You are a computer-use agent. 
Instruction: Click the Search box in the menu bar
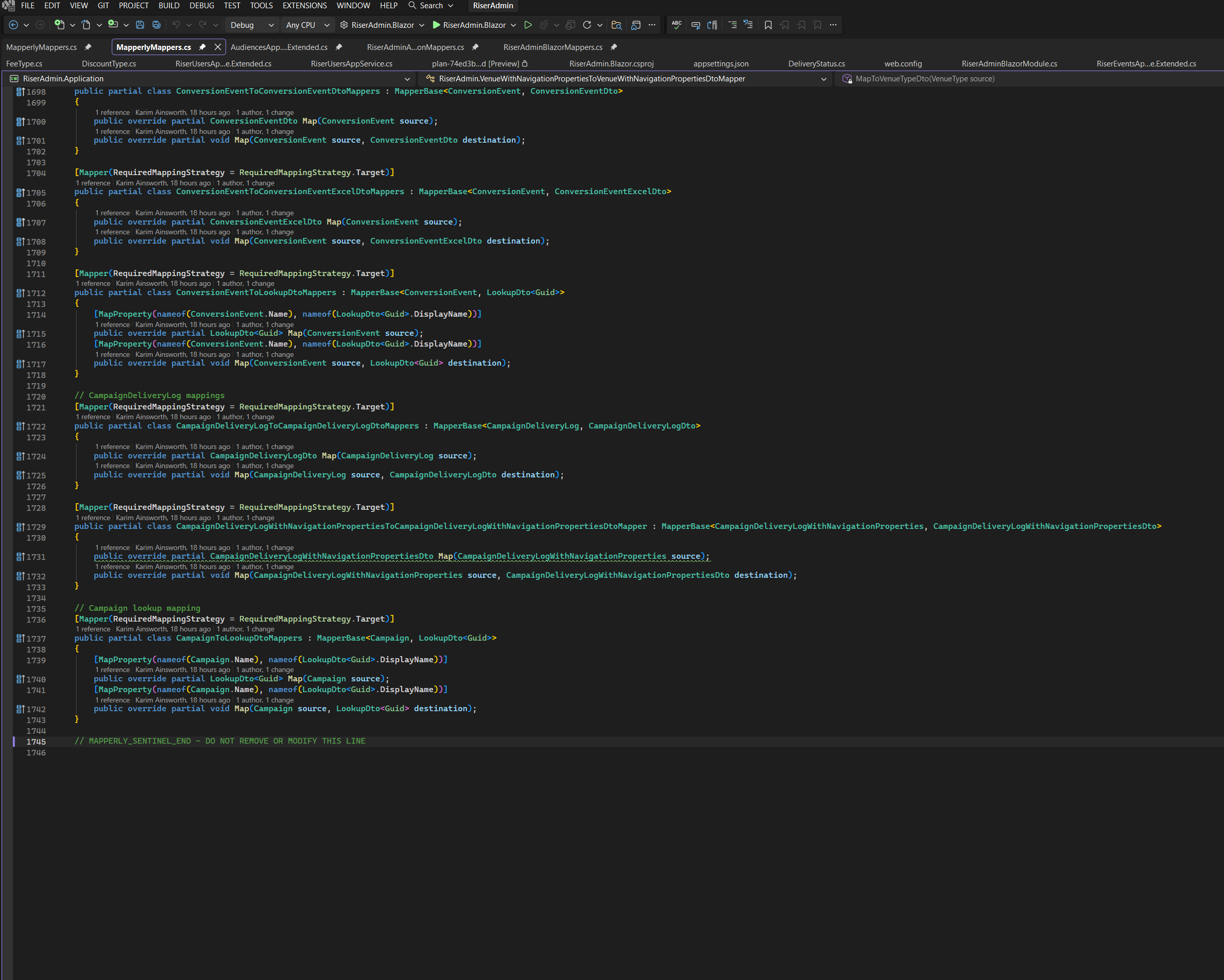click(431, 6)
